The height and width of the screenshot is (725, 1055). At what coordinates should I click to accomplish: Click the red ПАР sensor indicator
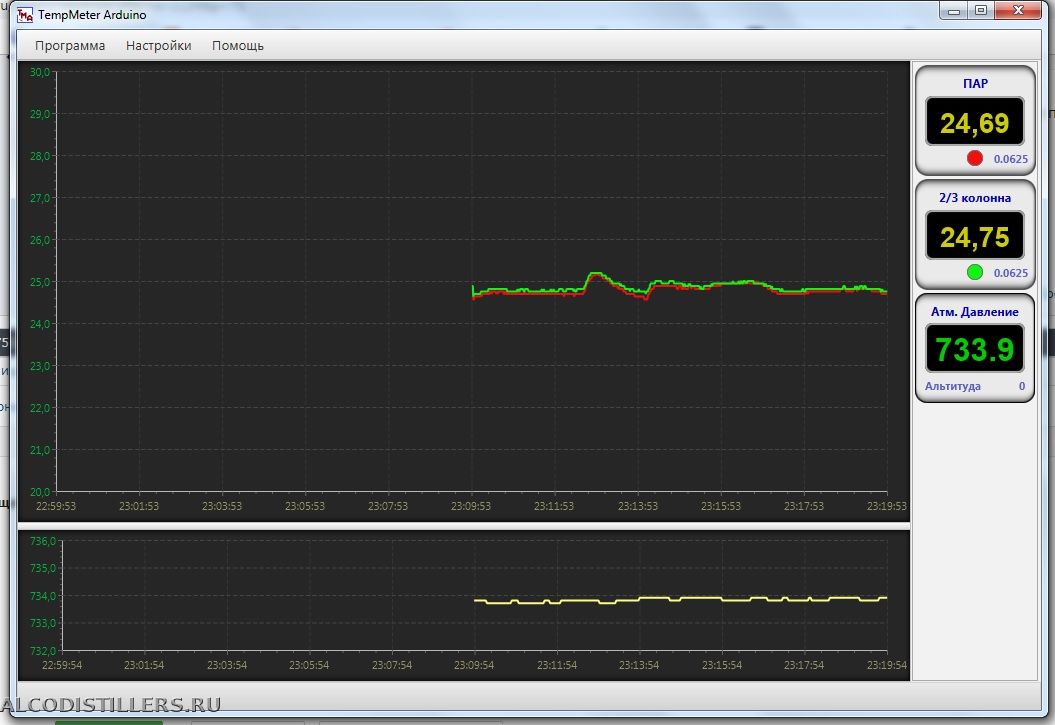974,158
